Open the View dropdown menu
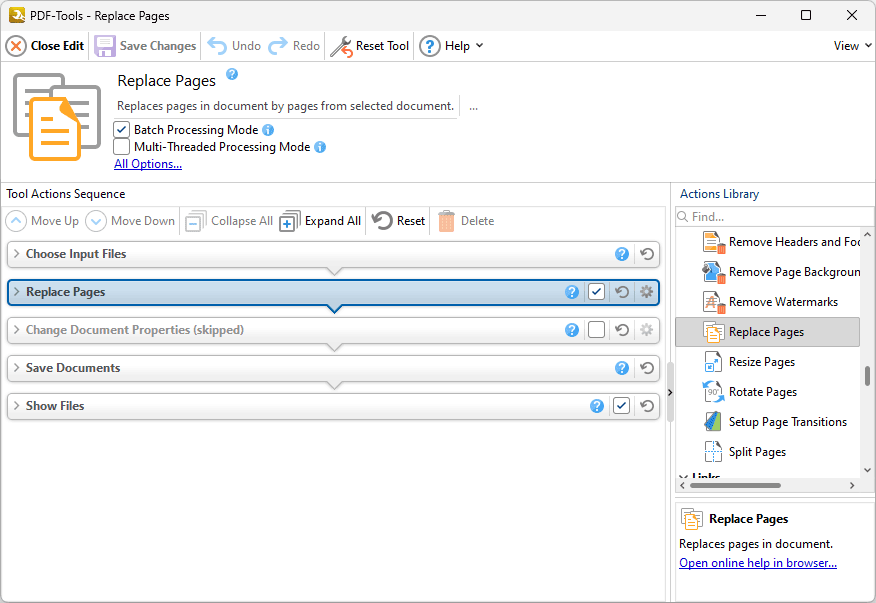 (x=852, y=46)
